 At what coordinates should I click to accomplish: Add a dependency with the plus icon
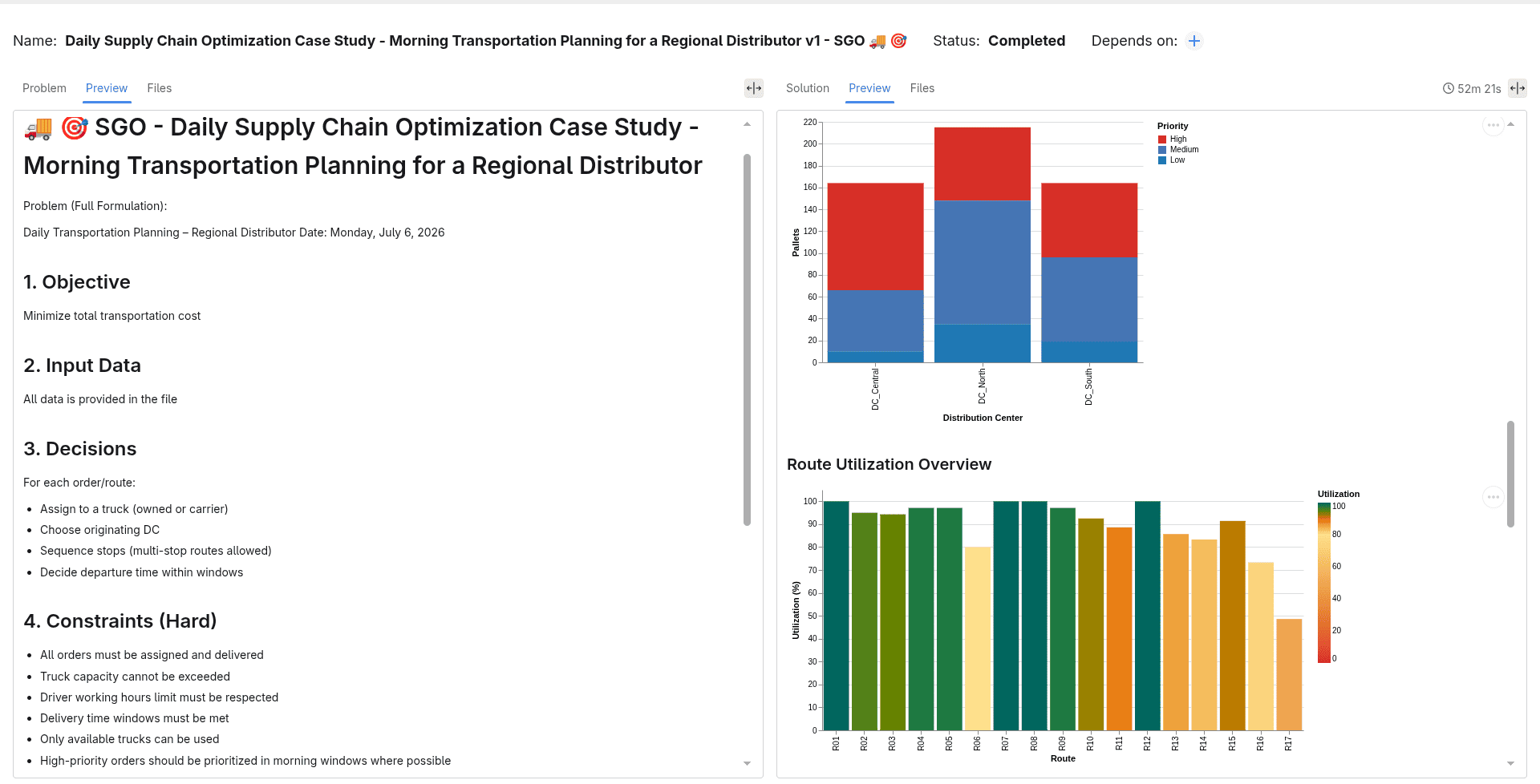(x=1194, y=41)
